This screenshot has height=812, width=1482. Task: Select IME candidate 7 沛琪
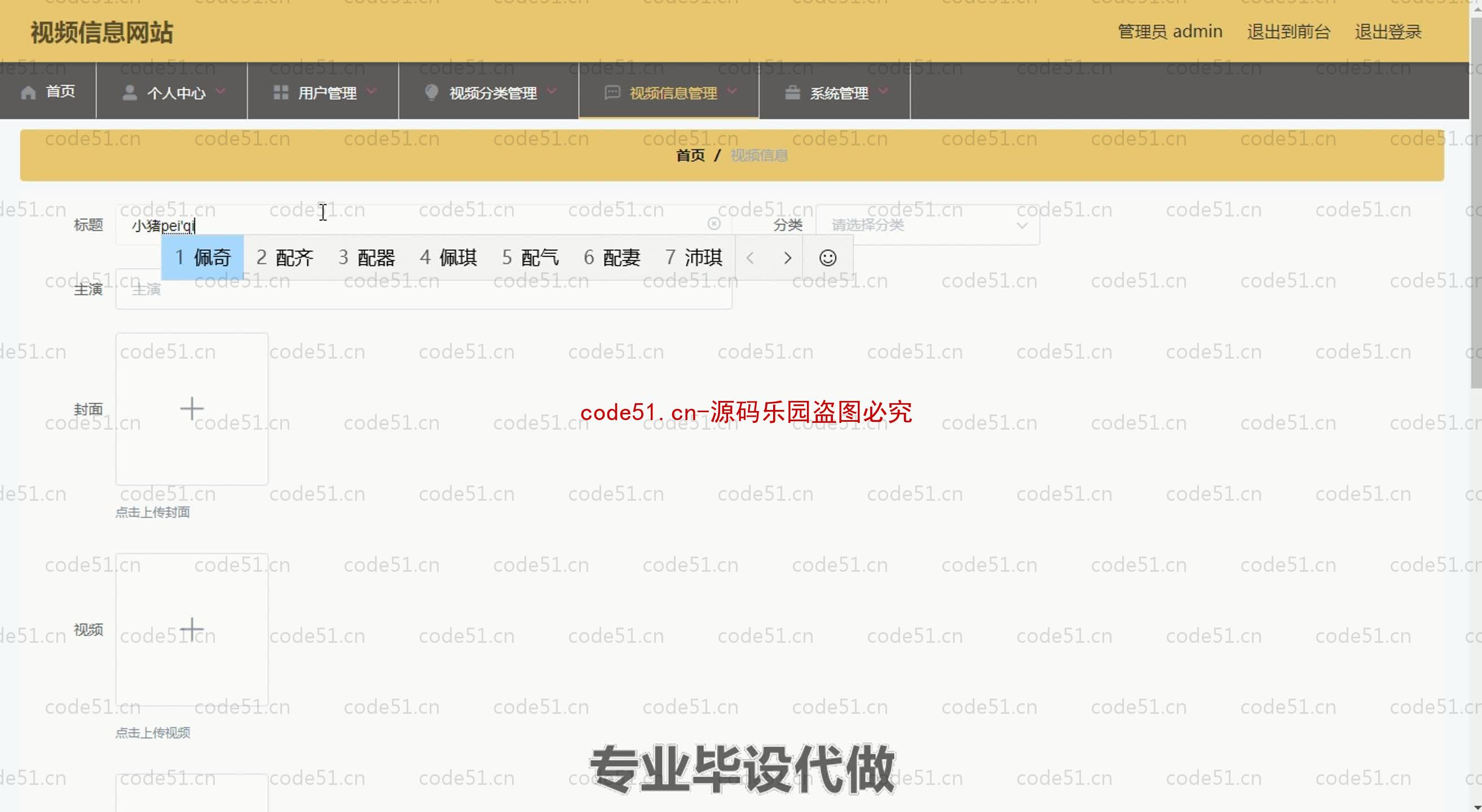693,258
